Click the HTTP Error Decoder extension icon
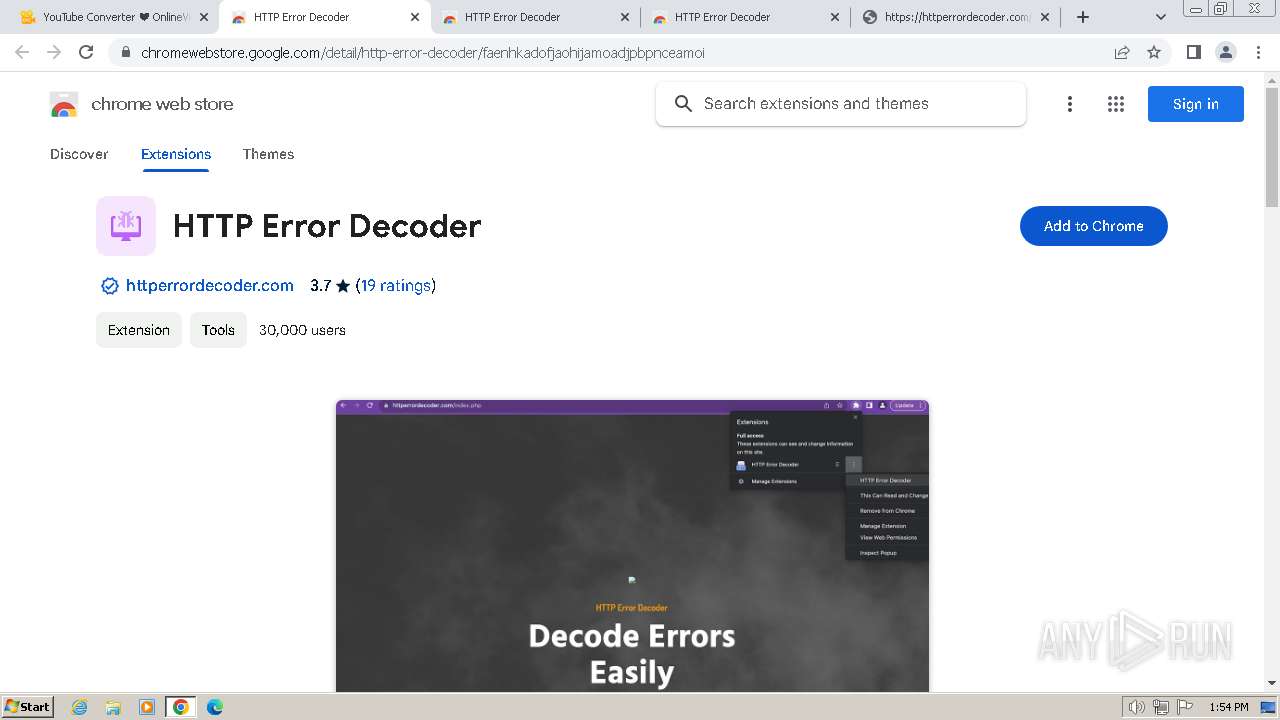This screenshot has height=720, width=1280. pos(126,226)
